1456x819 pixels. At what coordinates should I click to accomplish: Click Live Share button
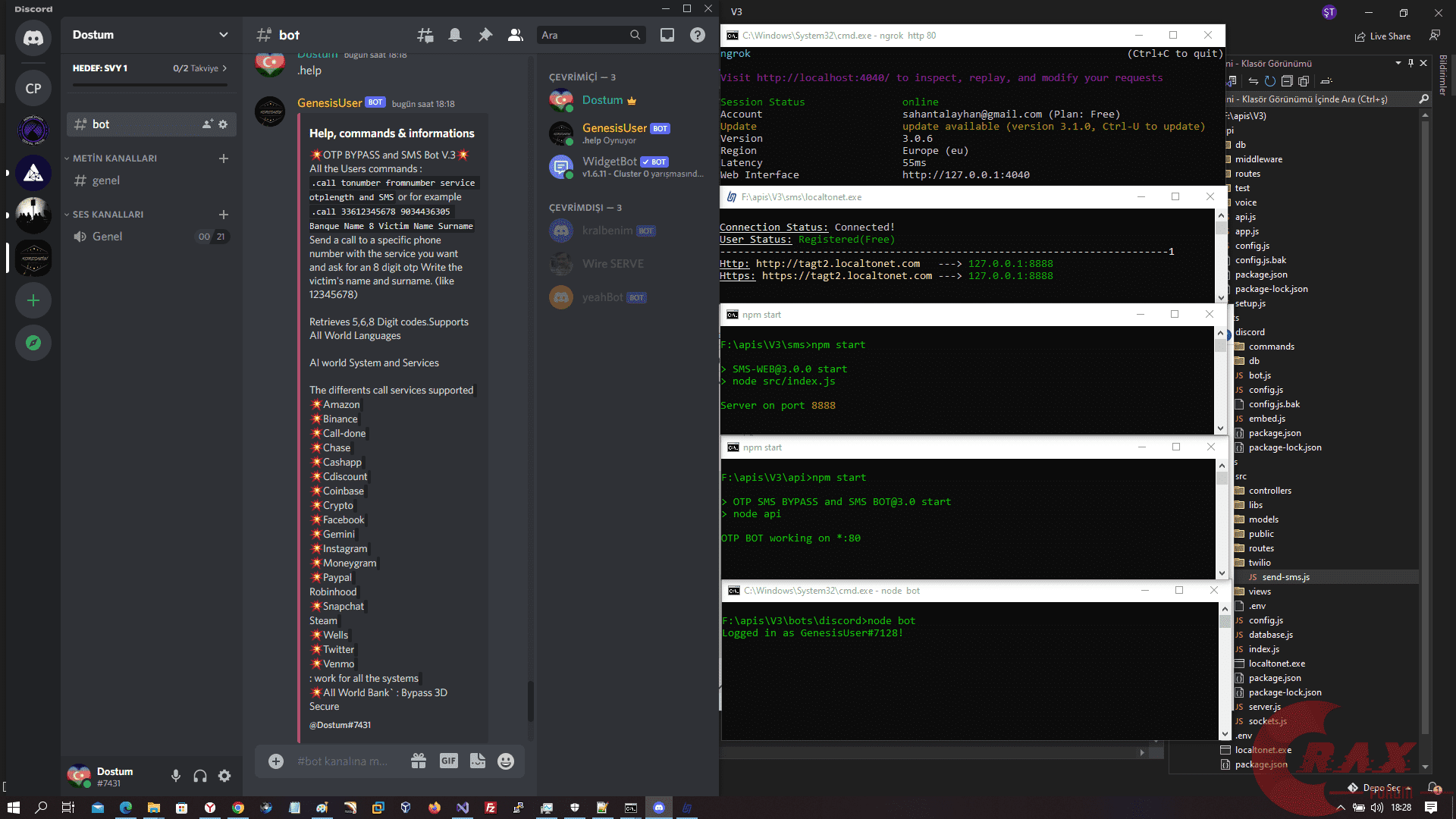pos(1383,36)
